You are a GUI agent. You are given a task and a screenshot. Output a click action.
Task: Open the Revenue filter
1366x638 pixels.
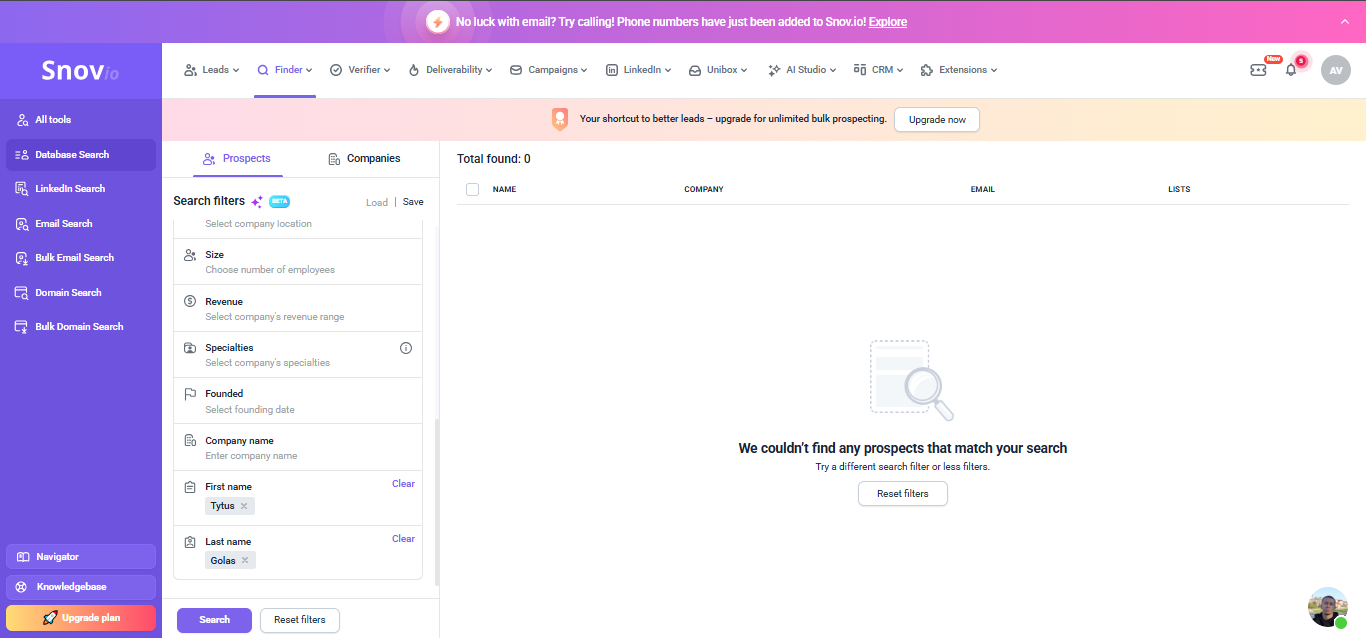[298, 308]
